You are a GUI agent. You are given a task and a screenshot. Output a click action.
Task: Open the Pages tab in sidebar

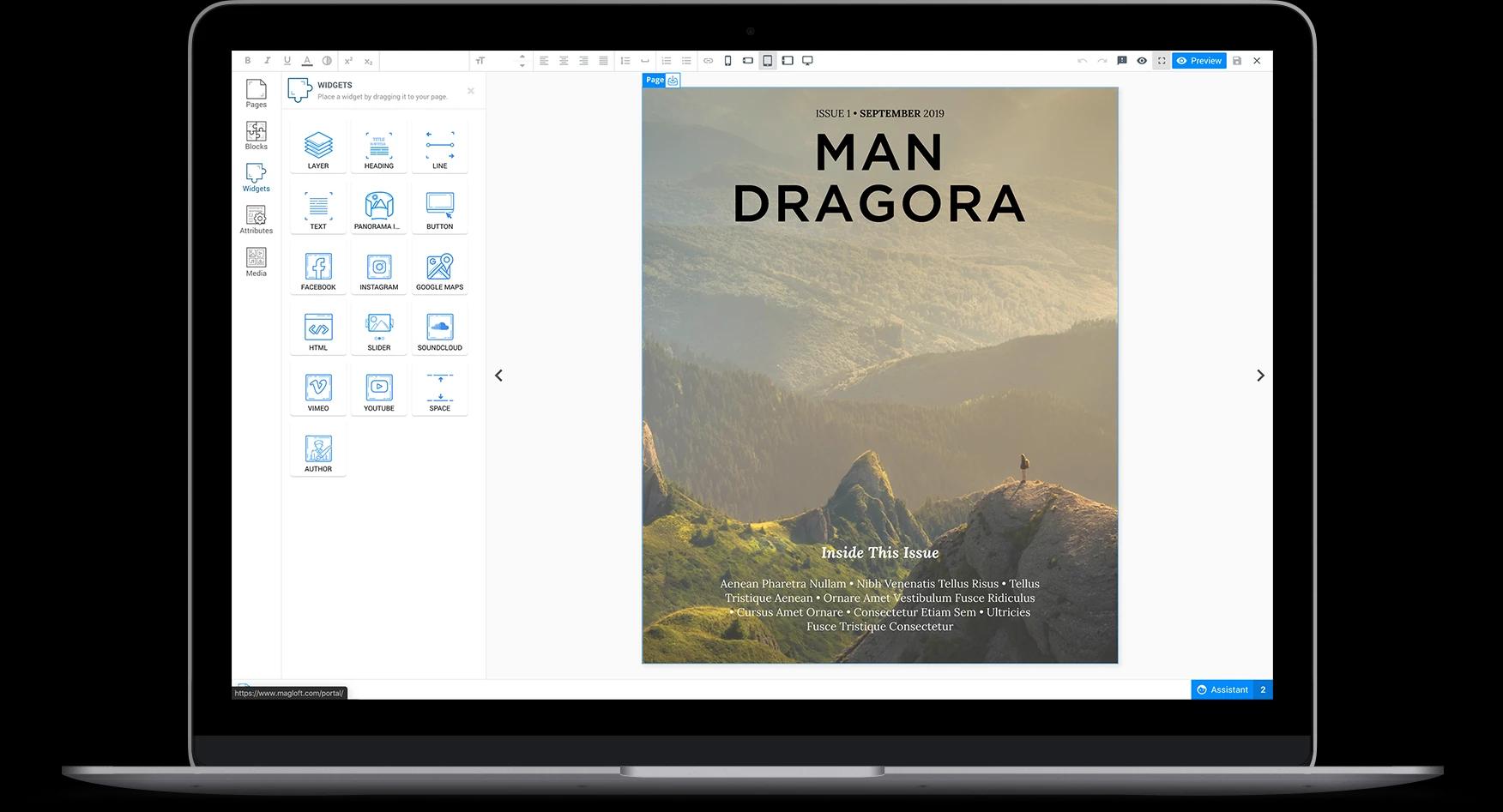[x=256, y=93]
